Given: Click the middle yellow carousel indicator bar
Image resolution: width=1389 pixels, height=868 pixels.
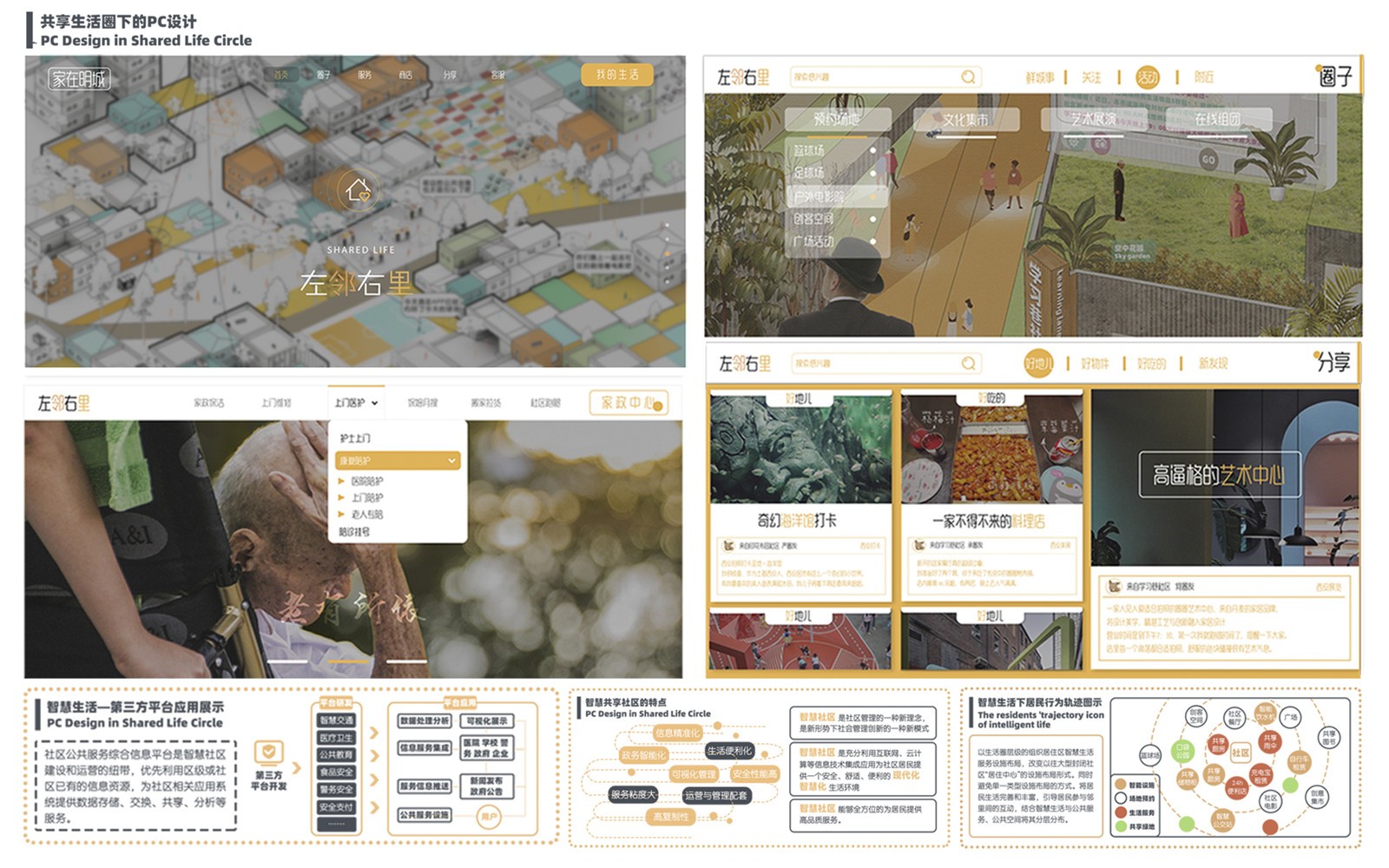Looking at the screenshot, I should [x=349, y=661].
